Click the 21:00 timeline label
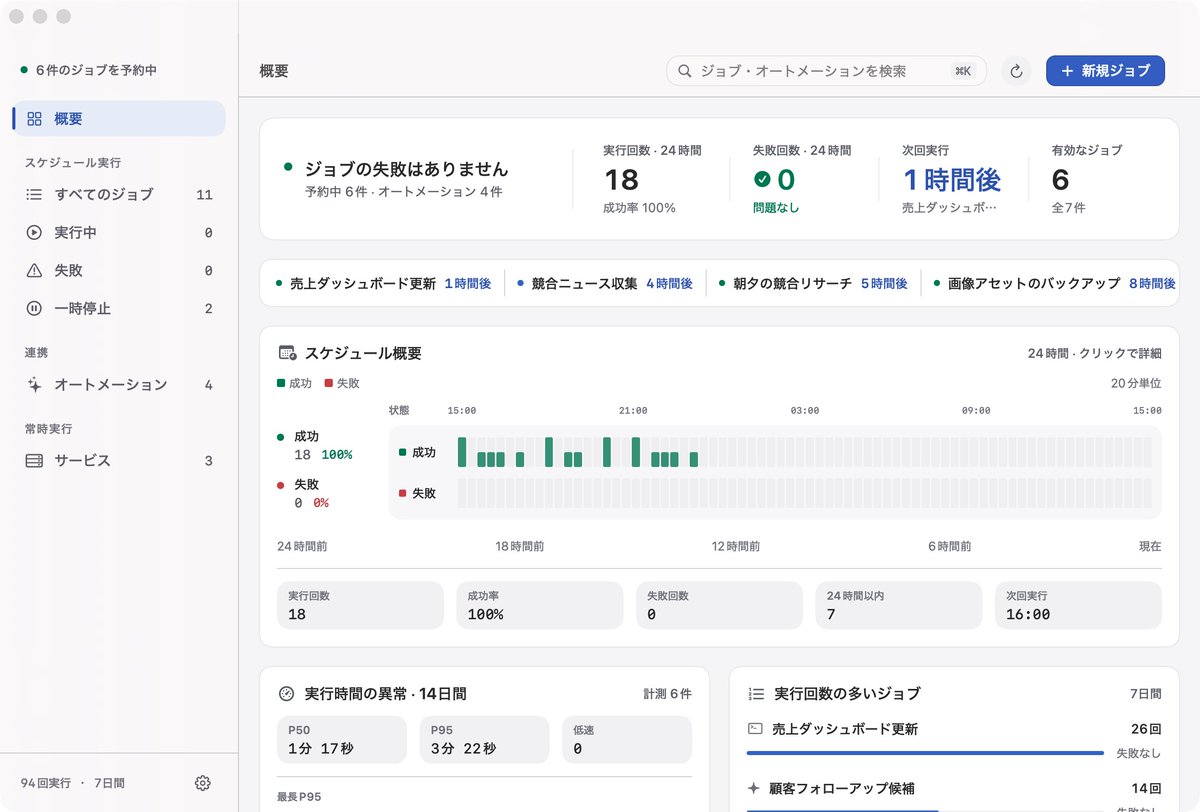 633,410
